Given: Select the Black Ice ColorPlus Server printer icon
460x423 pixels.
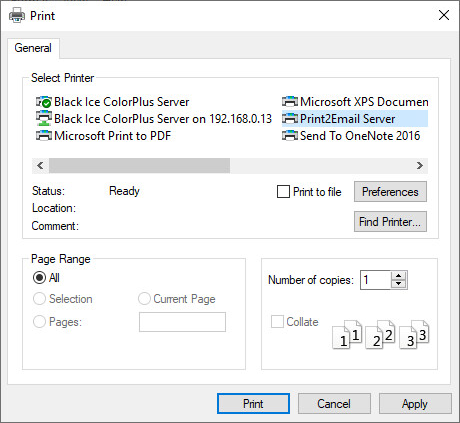Looking at the screenshot, I should tap(44, 102).
